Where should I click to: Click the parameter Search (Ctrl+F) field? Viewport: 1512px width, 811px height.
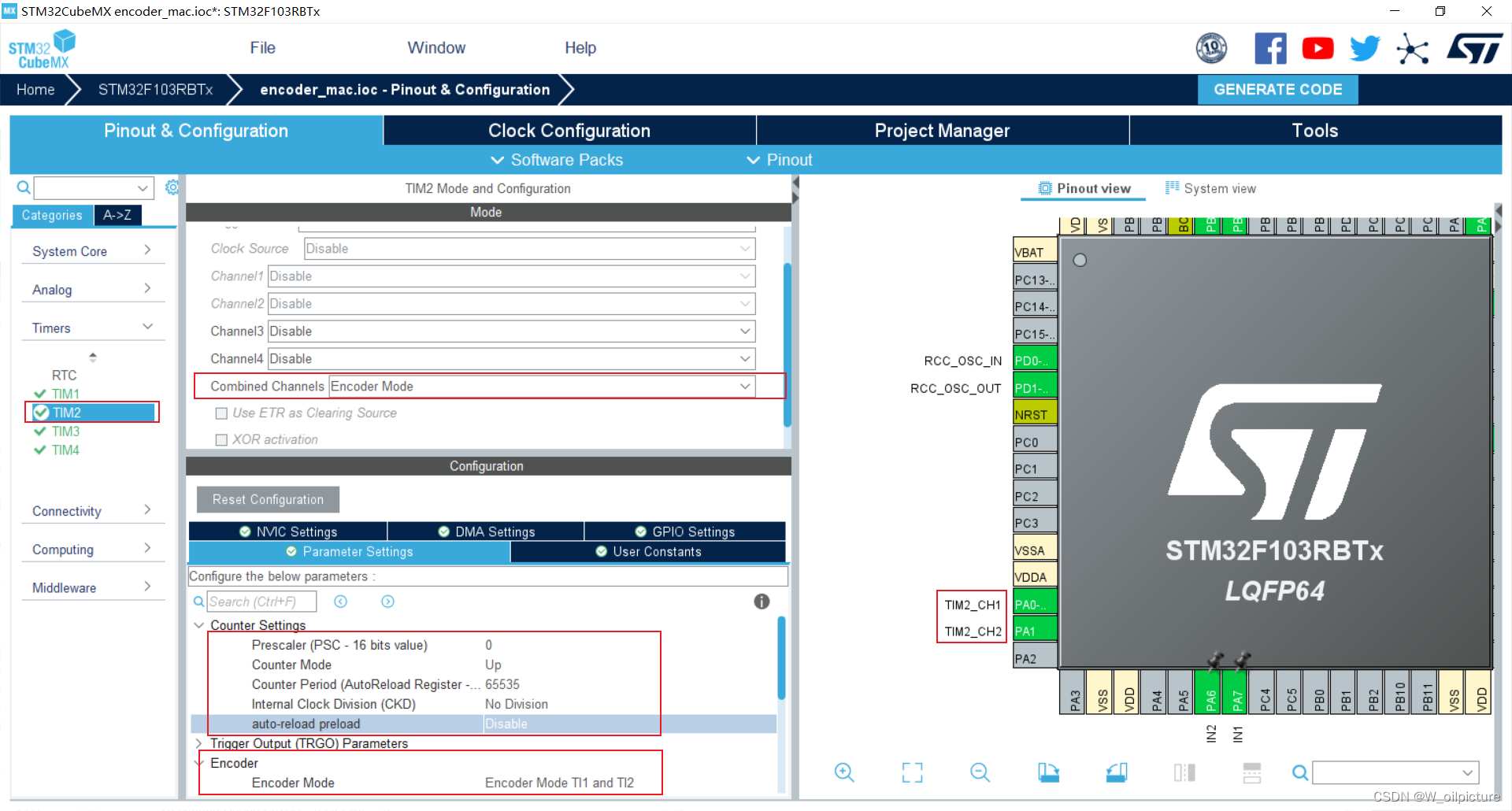261,602
